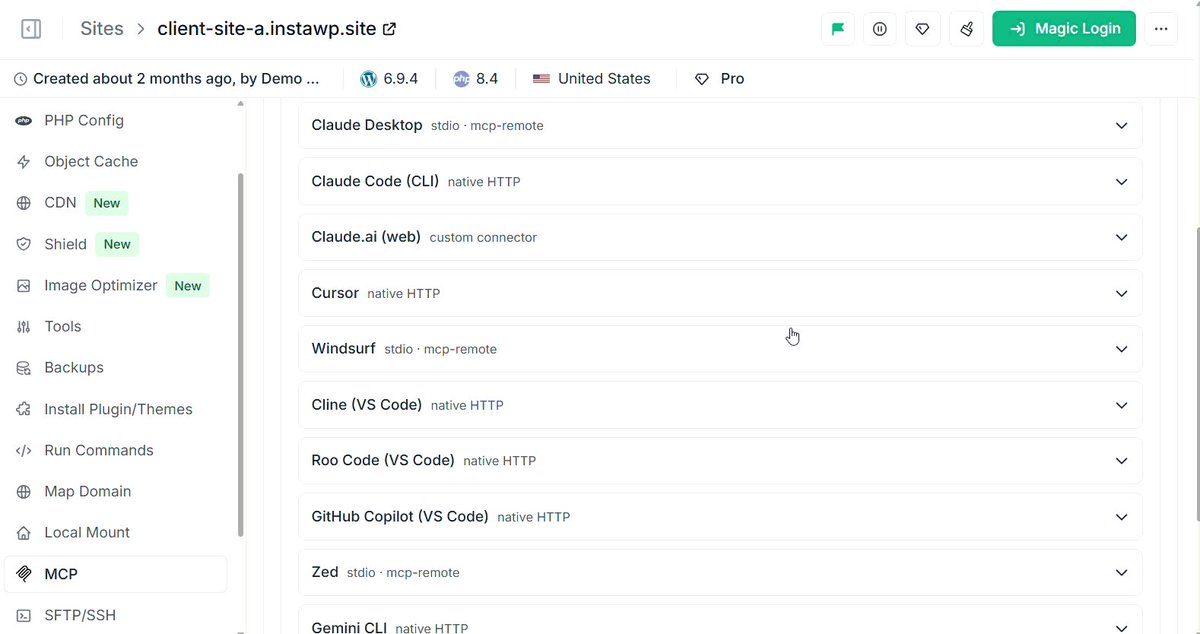Open PHP Config in sidebar
The image size is (1200, 634).
84,120
